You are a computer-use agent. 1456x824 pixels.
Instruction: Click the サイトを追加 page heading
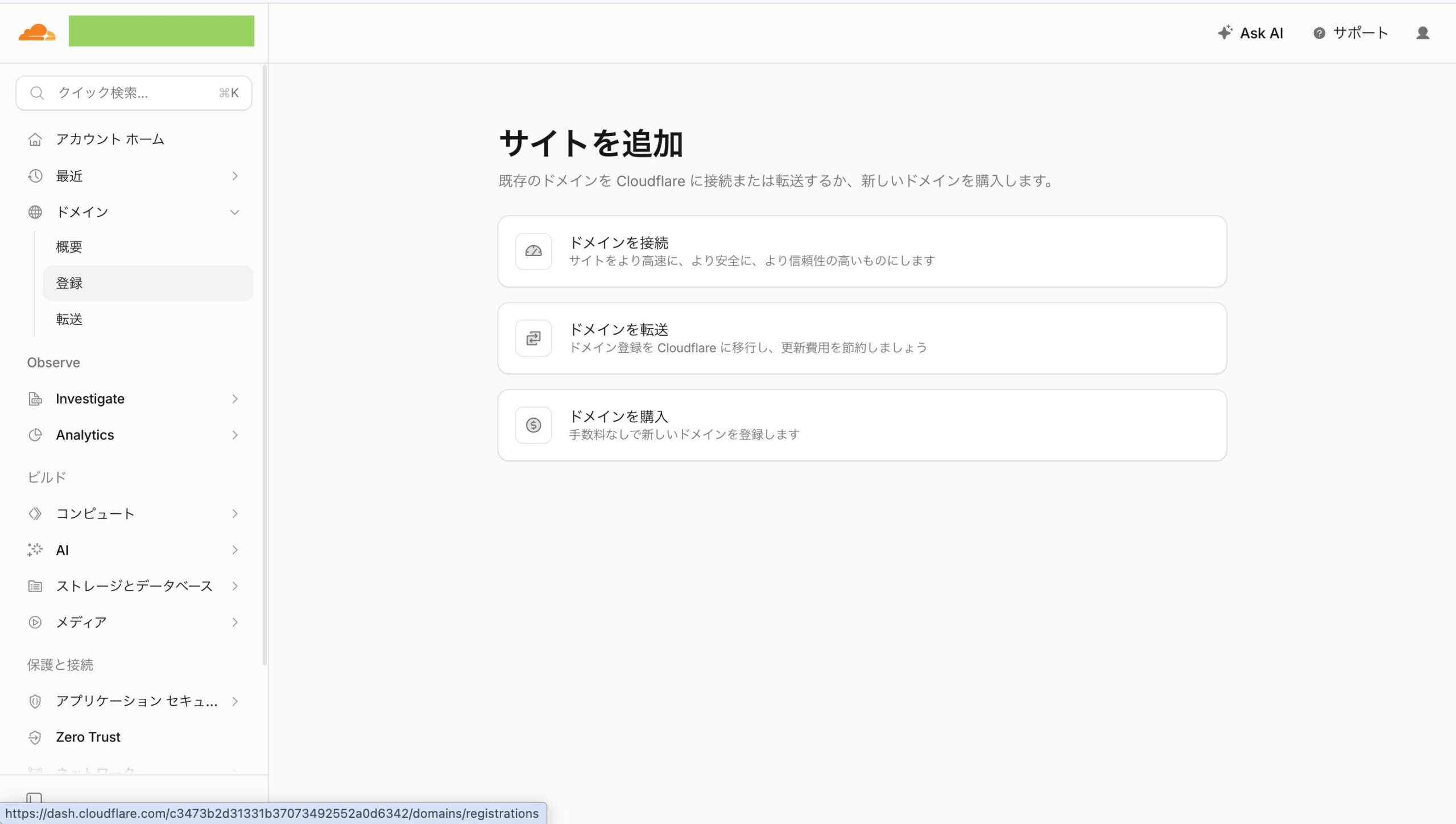tap(591, 143)
